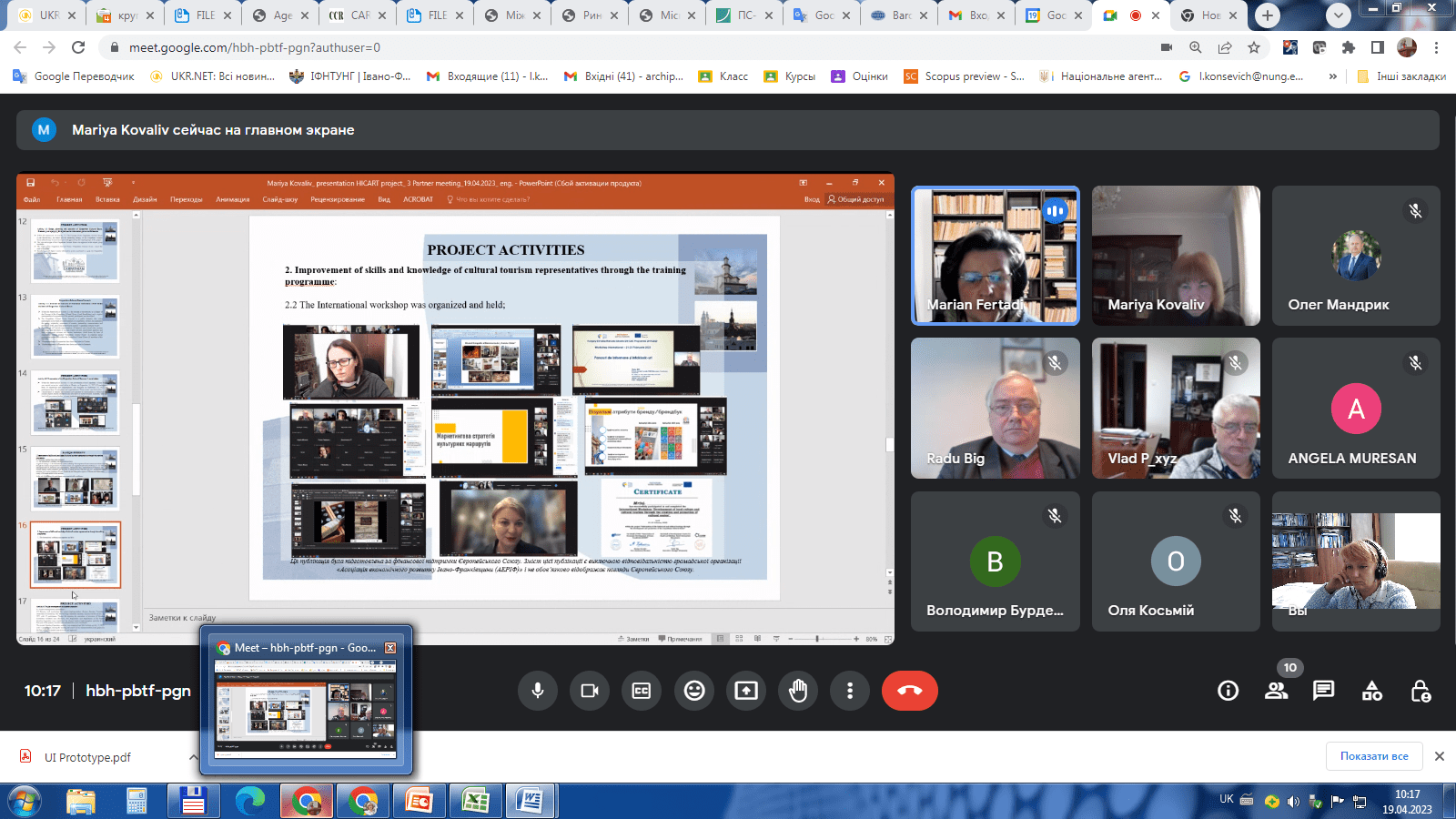
Task: Open host controls lock icon
Action: coord(1420,691)
